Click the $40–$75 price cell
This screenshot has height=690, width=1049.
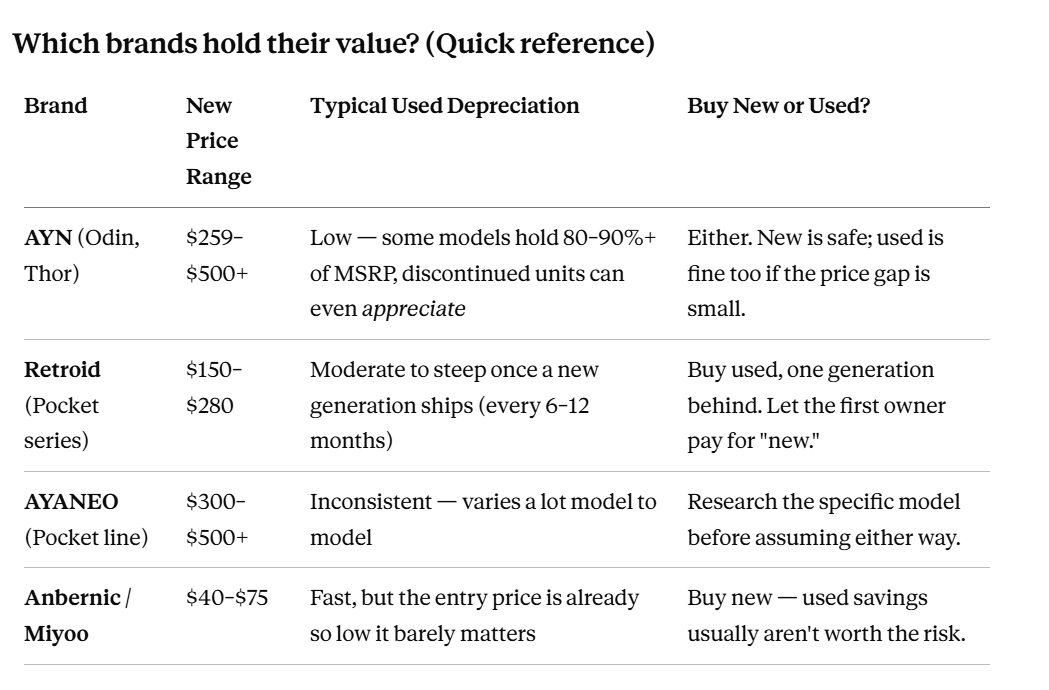click(x=227, y=598)
